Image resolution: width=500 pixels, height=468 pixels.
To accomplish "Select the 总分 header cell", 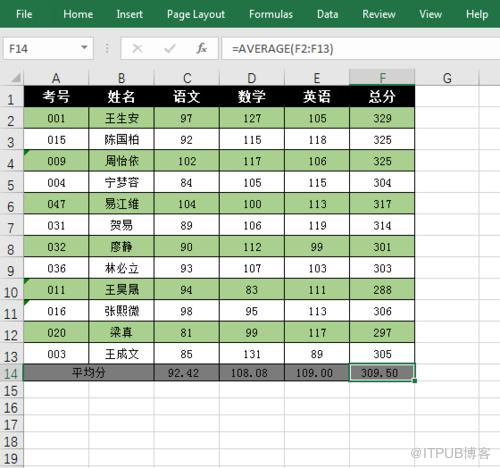I will pyautogui.click(x=382, y=97).
